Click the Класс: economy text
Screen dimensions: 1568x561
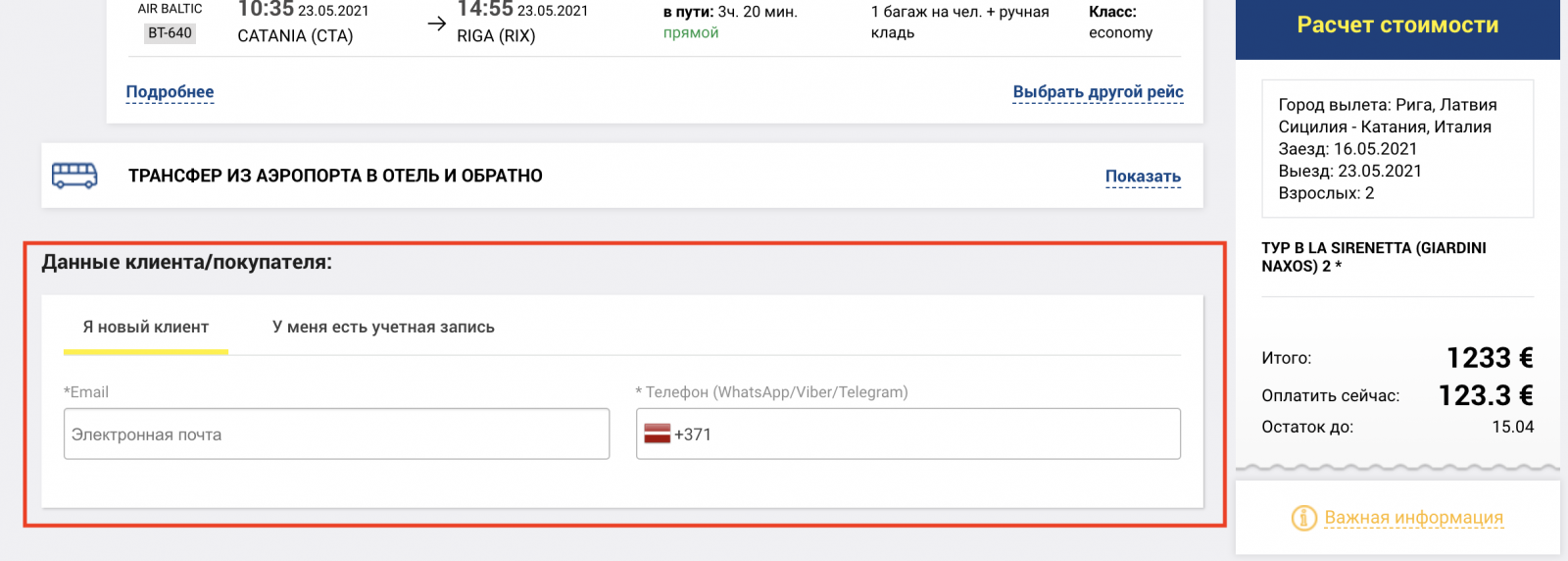[x=1120, y=23]
